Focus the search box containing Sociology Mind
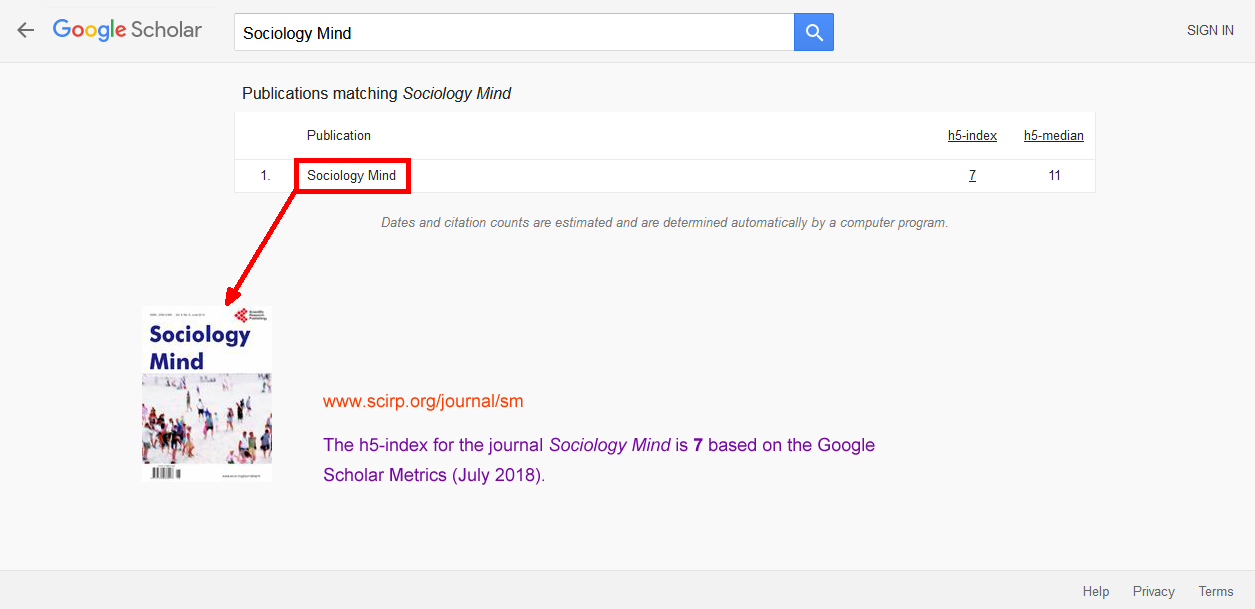The image size is (1255, 609). (x=513, y=33)
